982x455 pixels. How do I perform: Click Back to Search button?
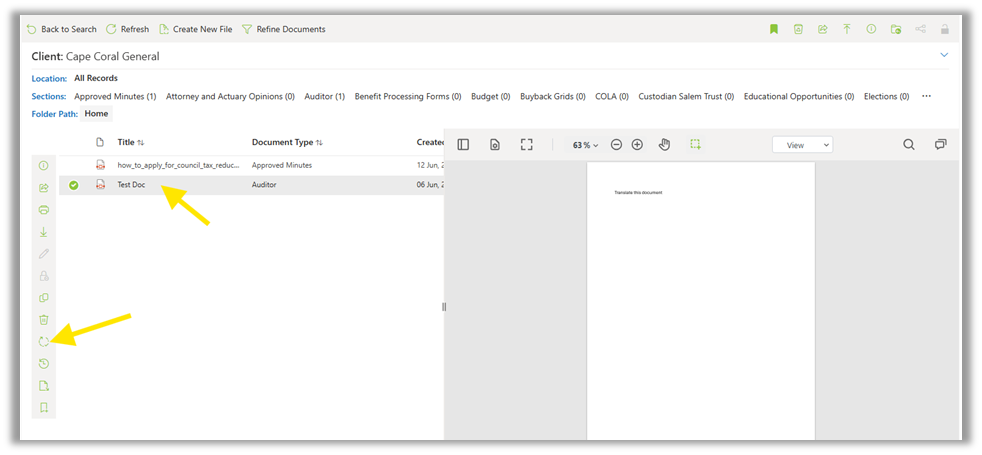point(61,29)
